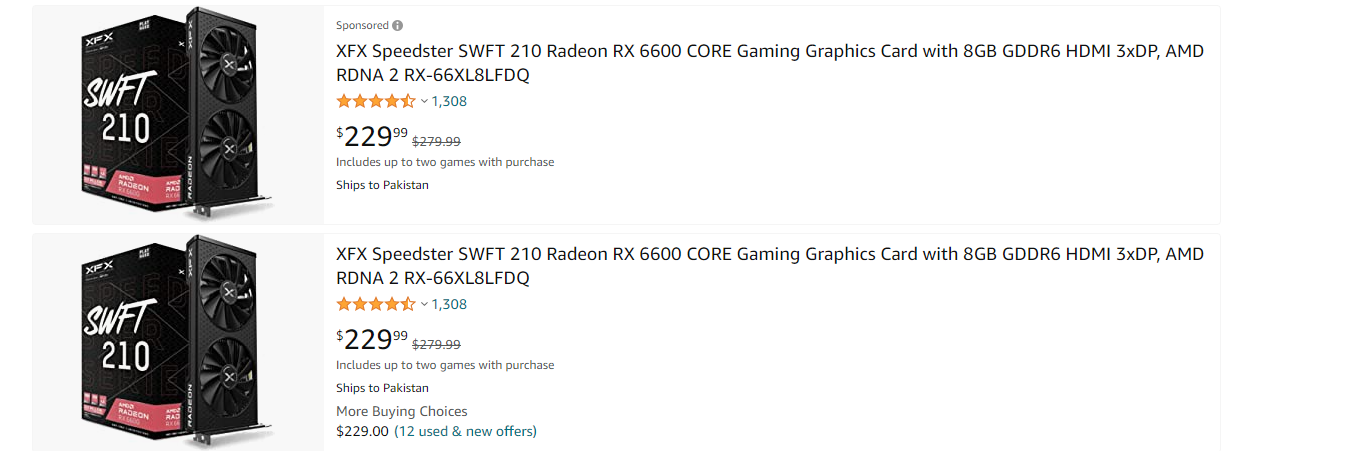Click the $279.99 list price on the sponsored listing

click(436, 142)
